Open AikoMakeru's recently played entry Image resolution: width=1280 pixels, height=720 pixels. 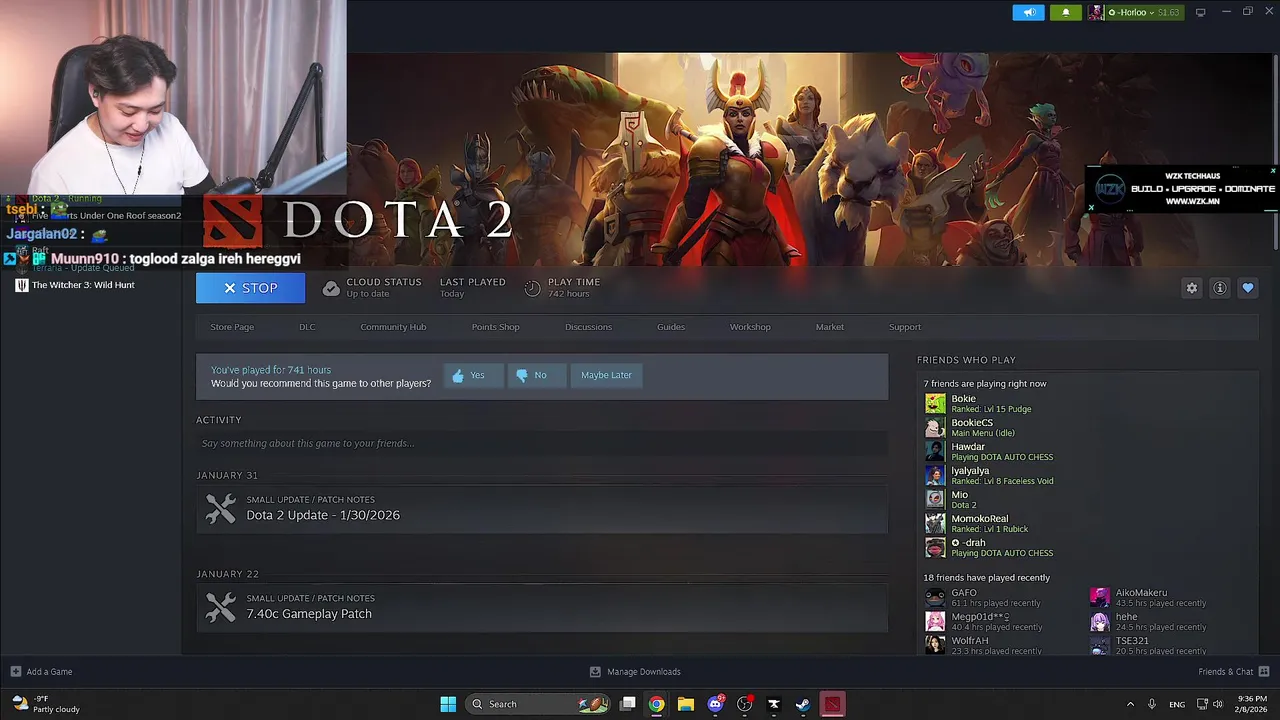click(1149, 597)
